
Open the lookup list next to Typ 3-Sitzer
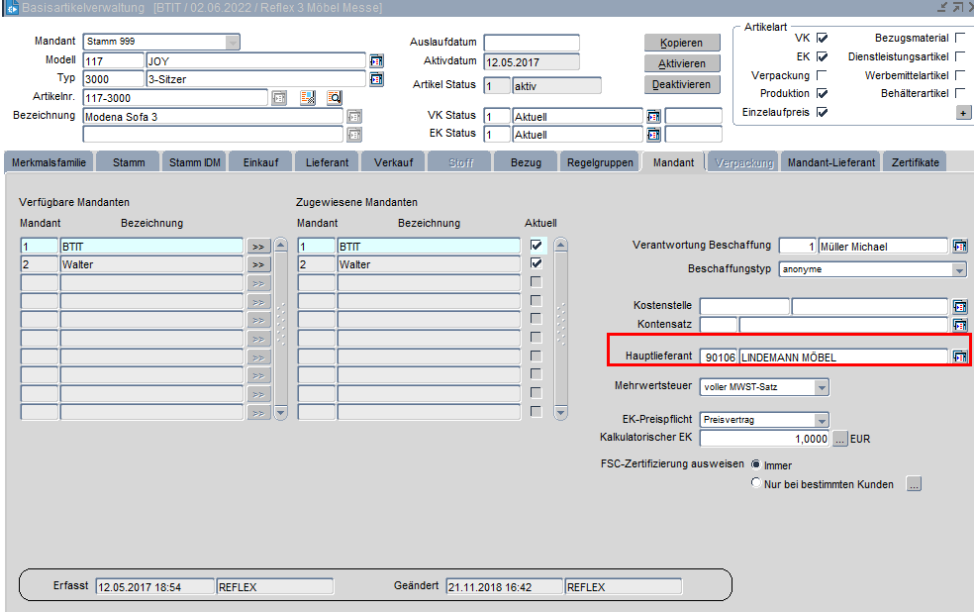pyautogui.click(x=377, y=79)
